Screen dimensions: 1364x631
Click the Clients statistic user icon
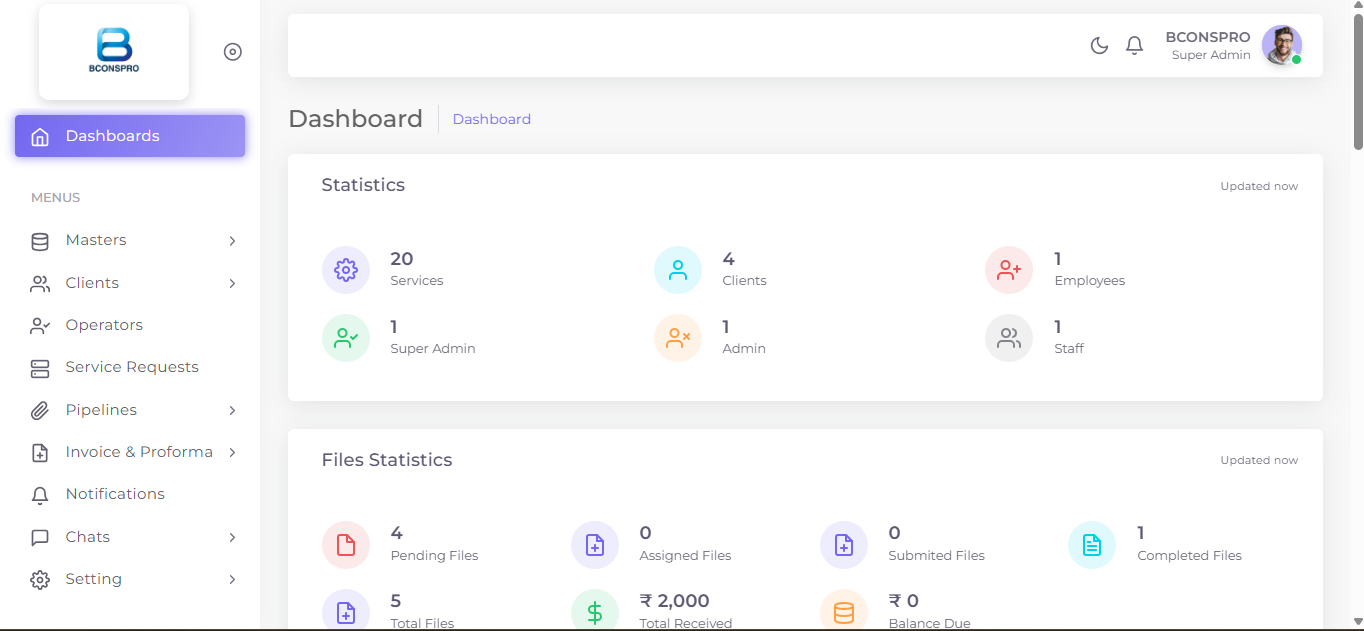(x=678, y=270)
